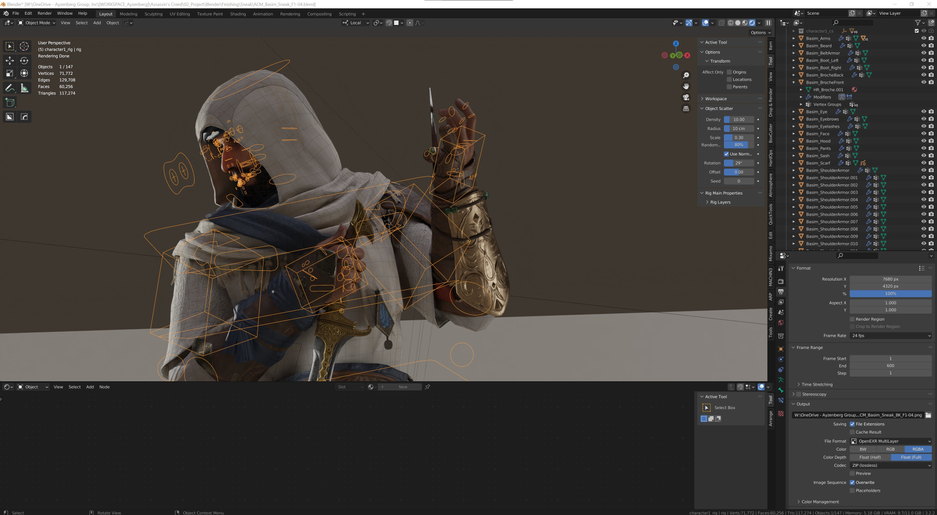The height and width of the screenshot is (515, 937).
Task: Enable the Origins checkbox under Affect Only
Action: pos(730,72)
